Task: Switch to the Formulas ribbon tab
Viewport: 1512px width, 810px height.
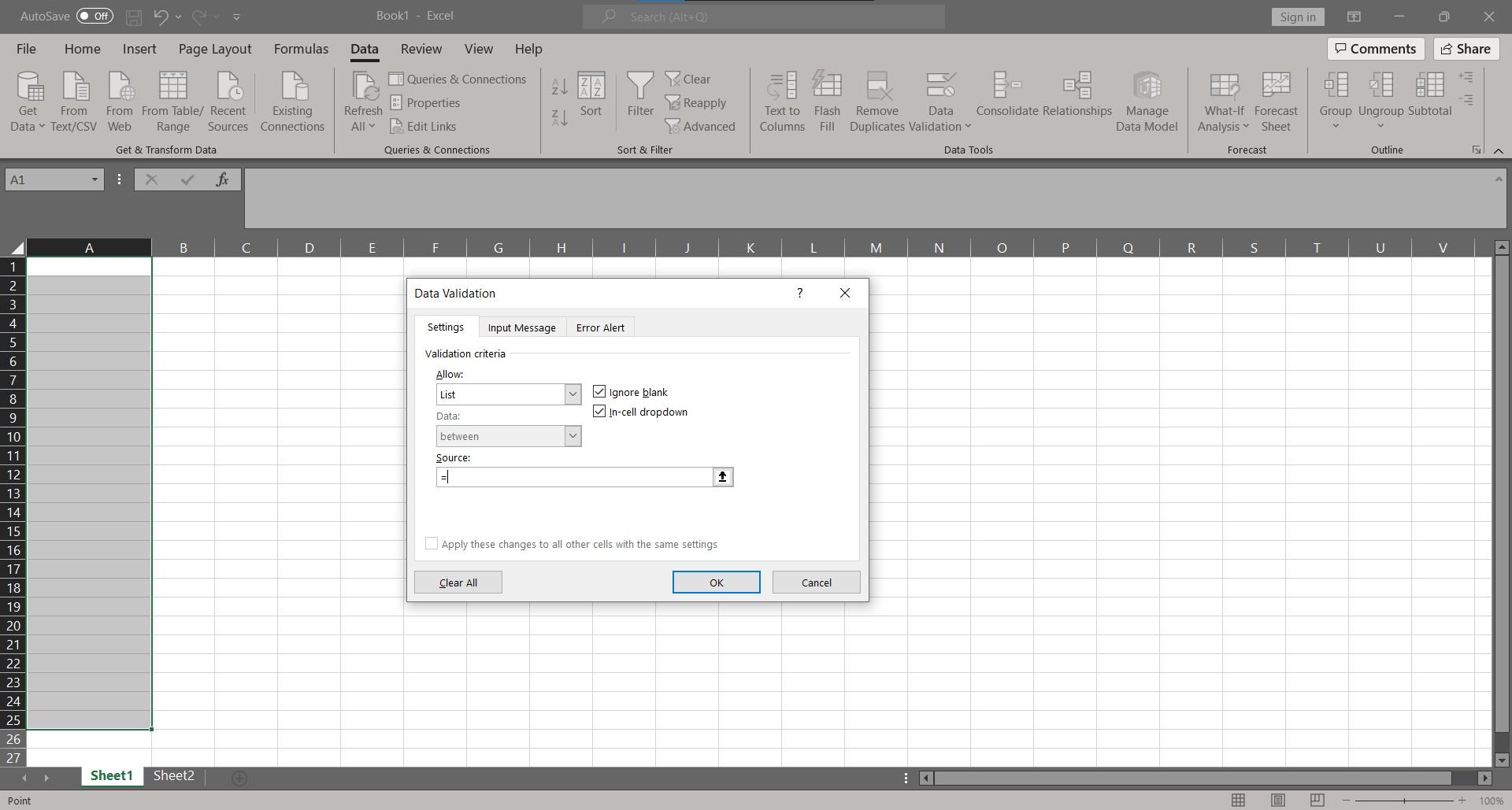Action: 301,49
